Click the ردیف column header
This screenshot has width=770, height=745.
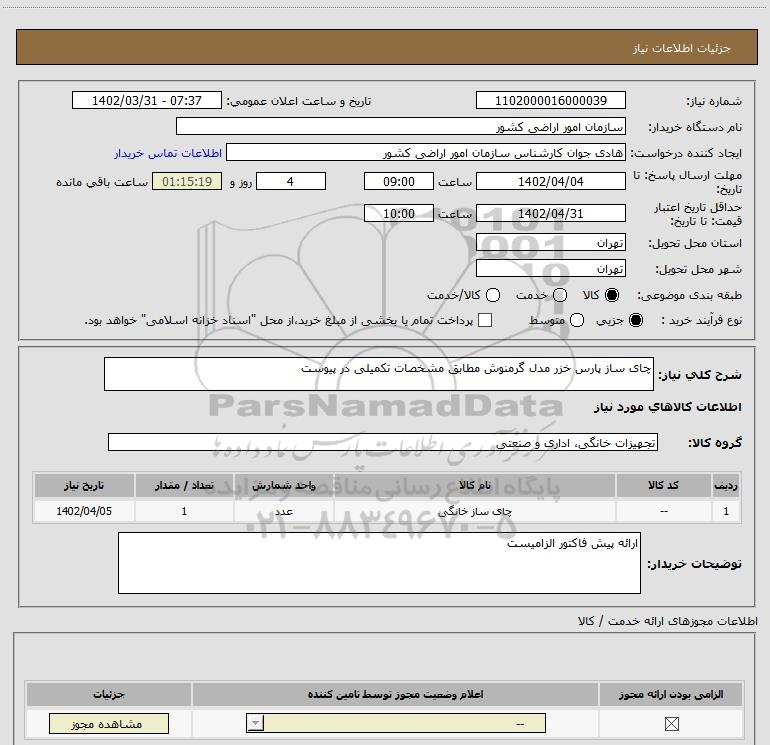point(726,485)
